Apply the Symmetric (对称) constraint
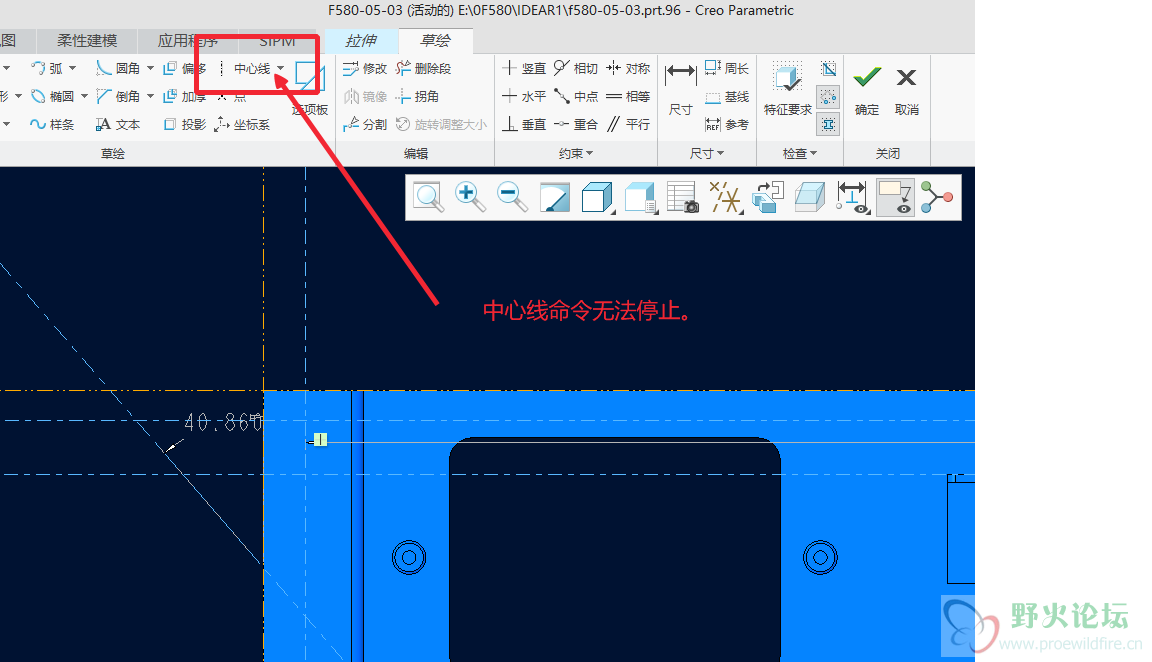 click(628, 68)
